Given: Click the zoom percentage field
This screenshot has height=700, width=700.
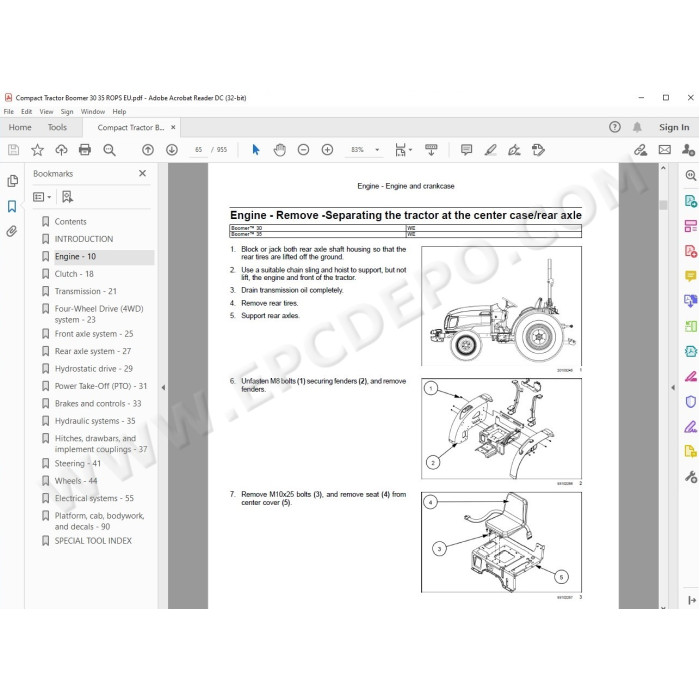Looking at the screenshot, I should click(x=358, y=150).
